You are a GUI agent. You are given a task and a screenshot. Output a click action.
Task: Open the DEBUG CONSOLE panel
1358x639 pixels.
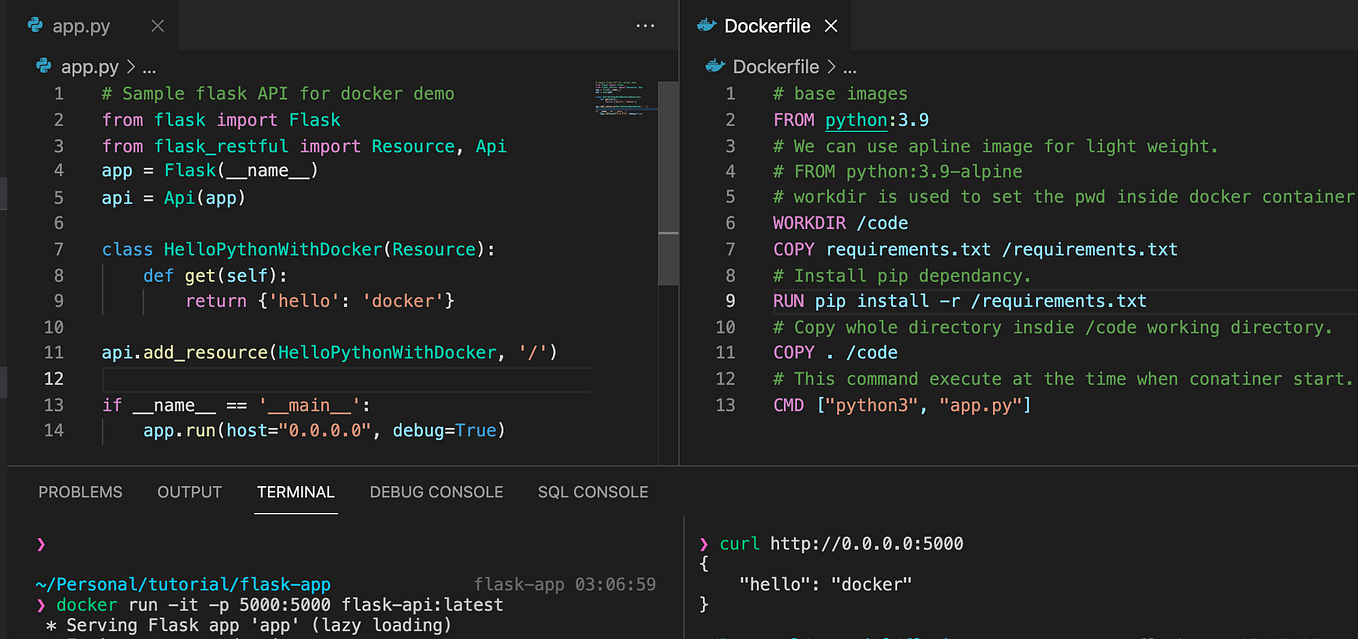[436, 492]
